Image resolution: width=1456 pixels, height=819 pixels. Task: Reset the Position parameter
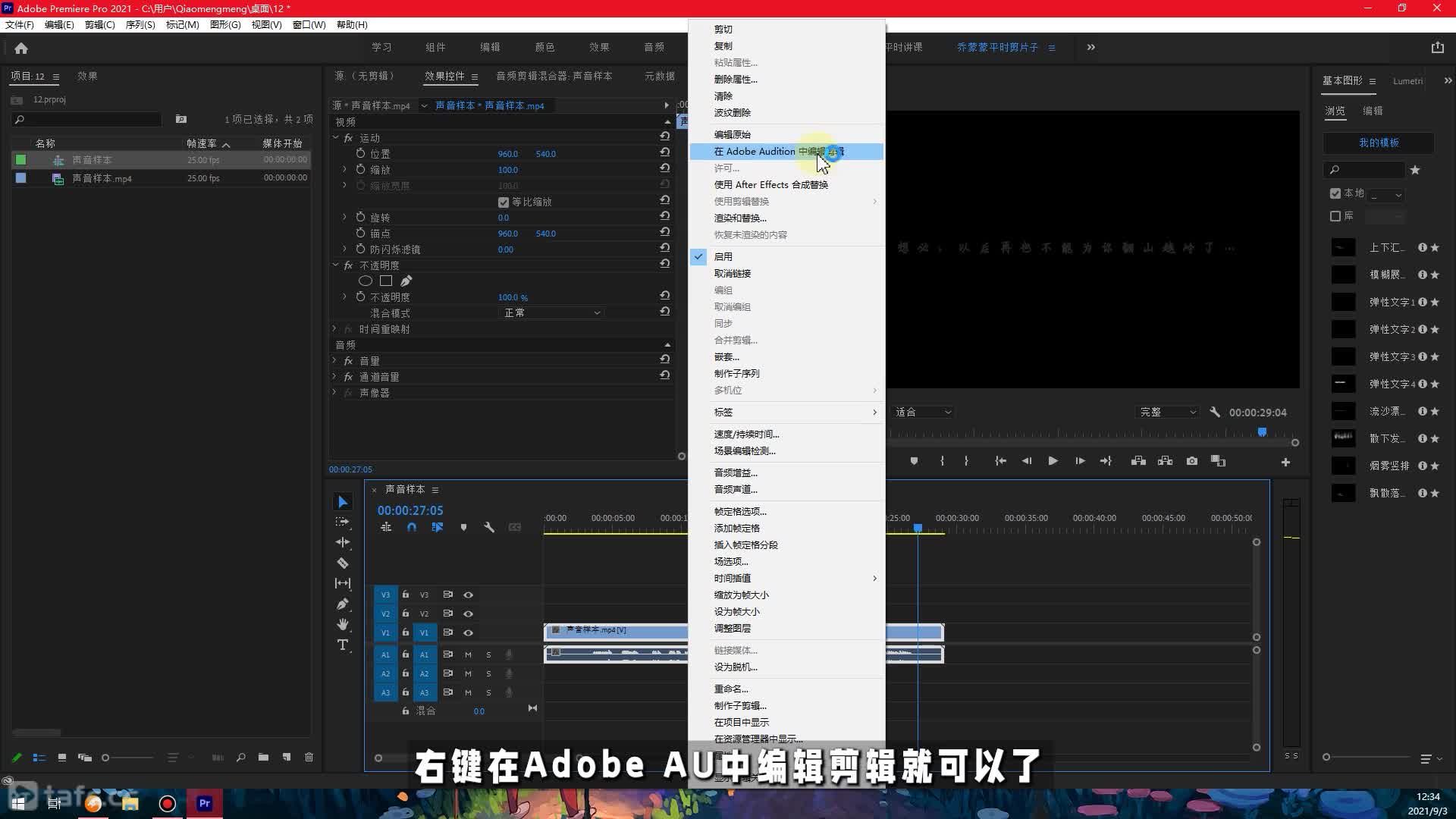point(665,152)
